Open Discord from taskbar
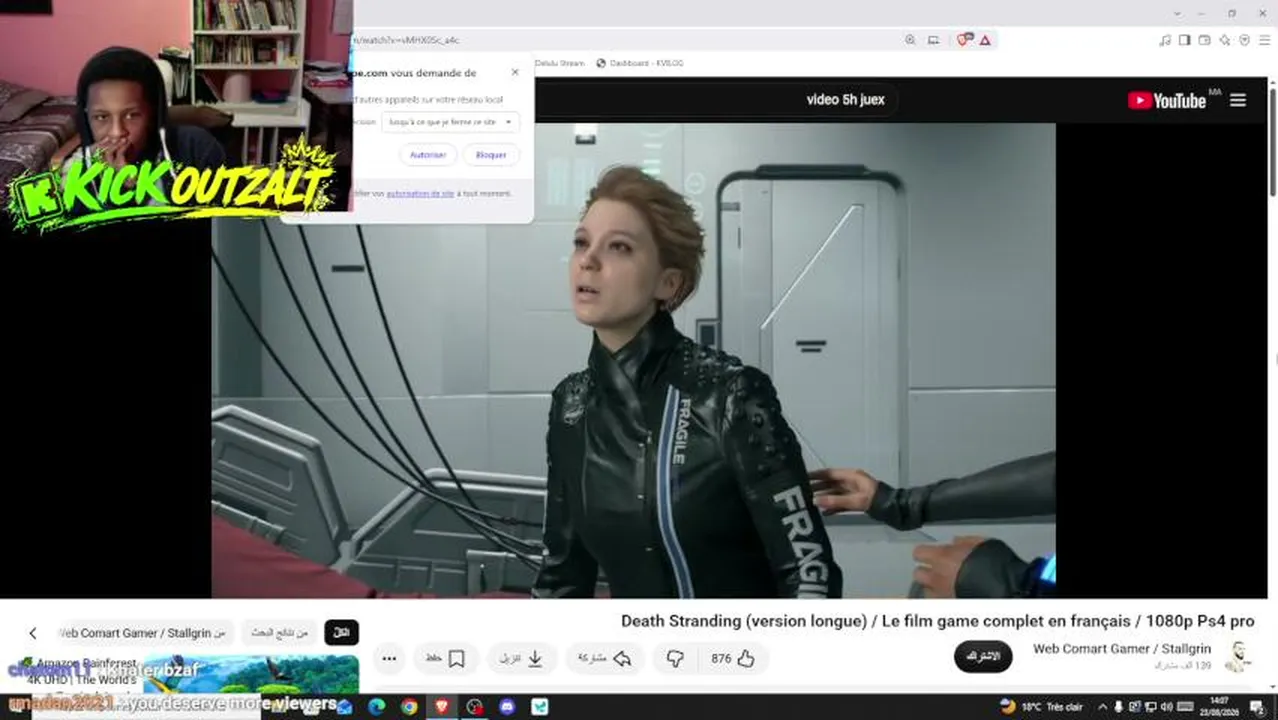The image size is (1278, 720). pyautogui.click(x=507, y=707)
